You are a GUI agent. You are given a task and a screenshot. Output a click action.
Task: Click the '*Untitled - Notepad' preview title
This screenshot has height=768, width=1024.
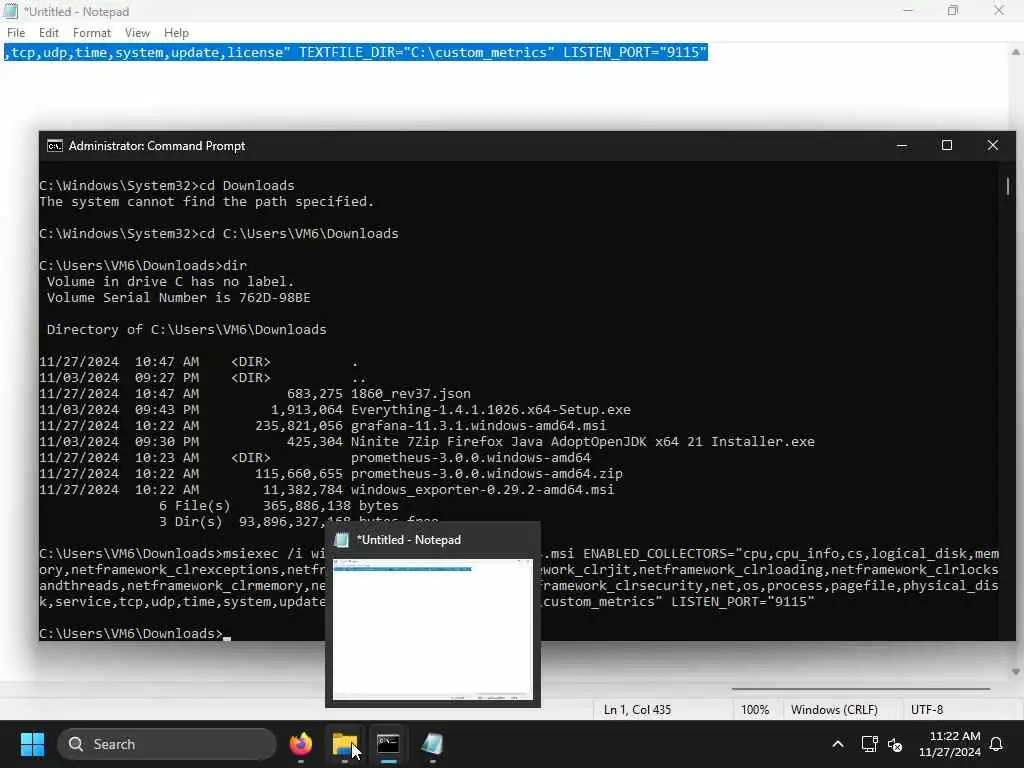coord(409,540)
